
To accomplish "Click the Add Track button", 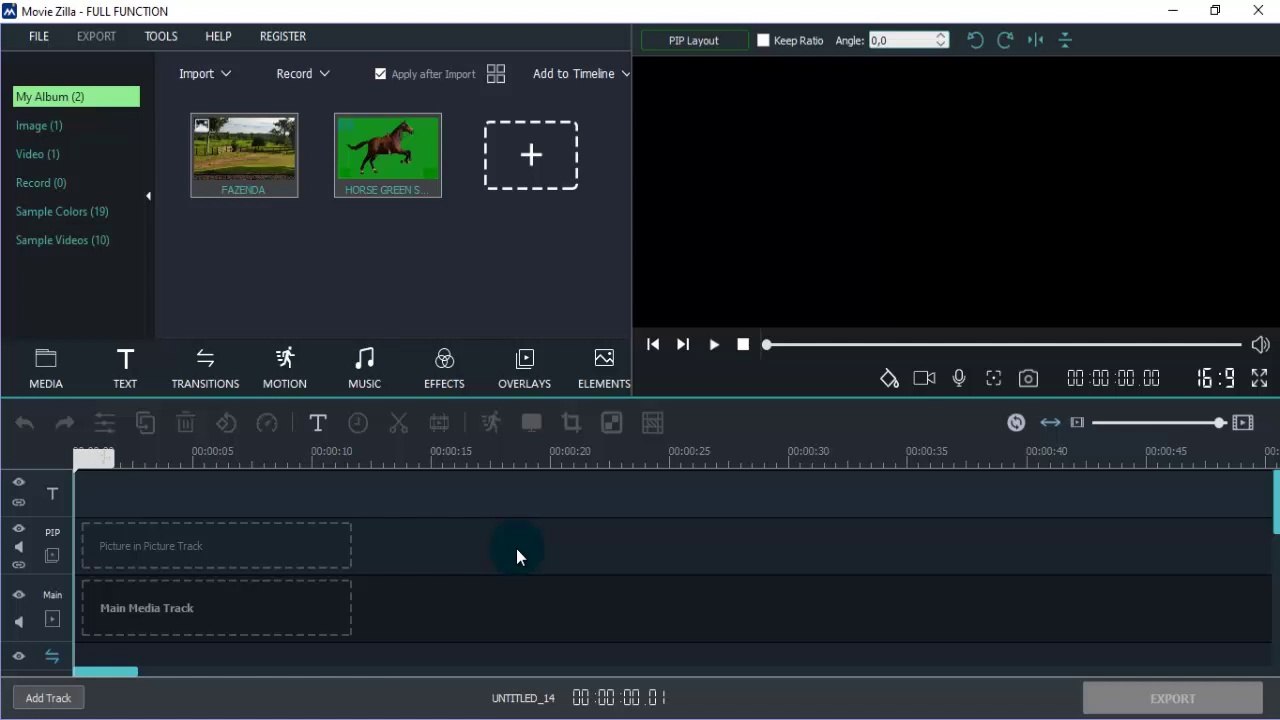I will tap(48, 698).
